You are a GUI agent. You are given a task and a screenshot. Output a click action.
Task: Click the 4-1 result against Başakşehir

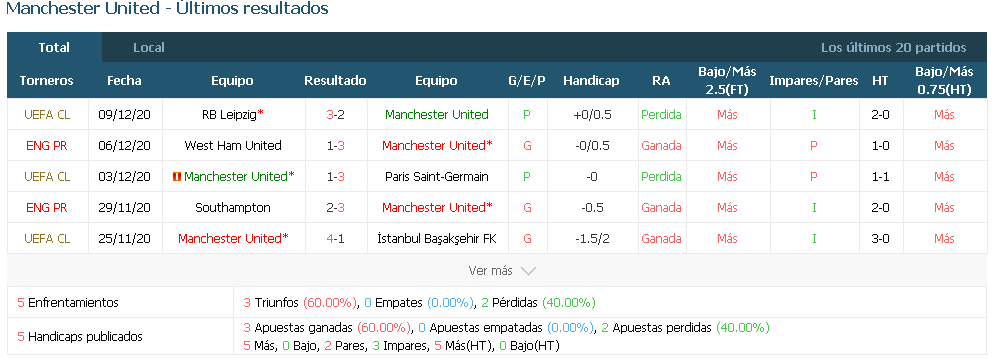click(335, 239)
